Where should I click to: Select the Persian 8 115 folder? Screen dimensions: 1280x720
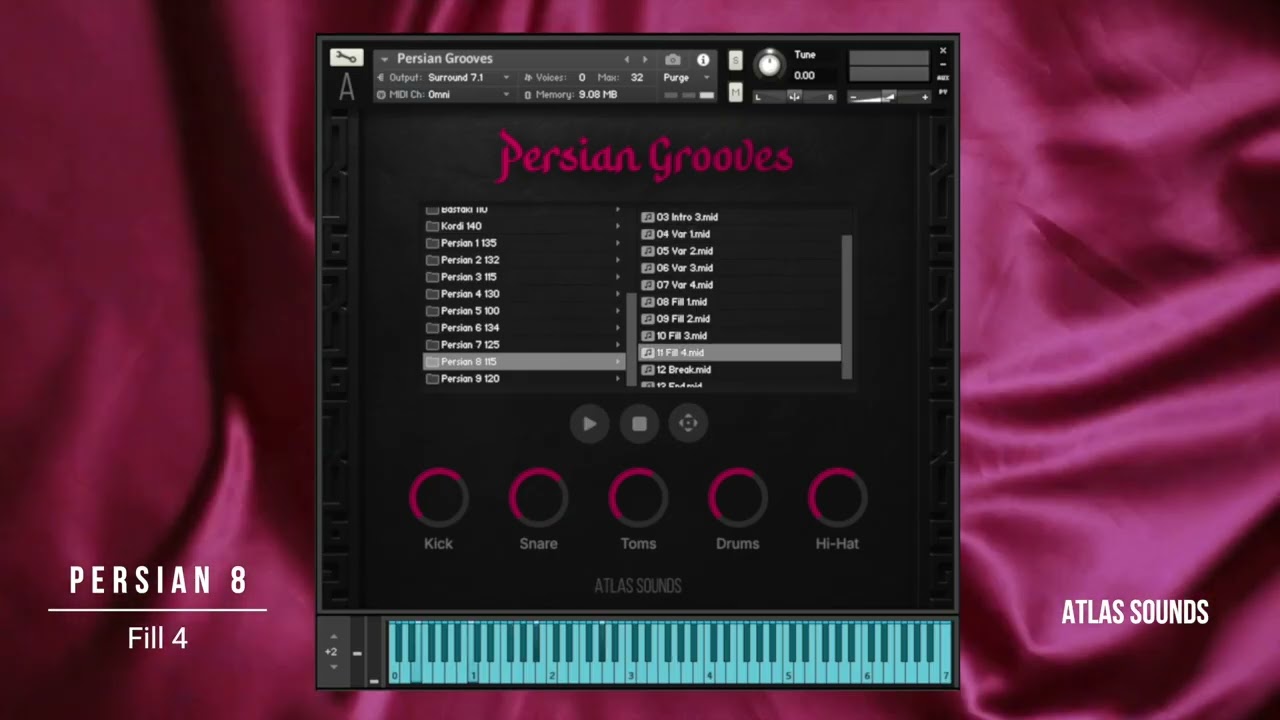point(523,362)
